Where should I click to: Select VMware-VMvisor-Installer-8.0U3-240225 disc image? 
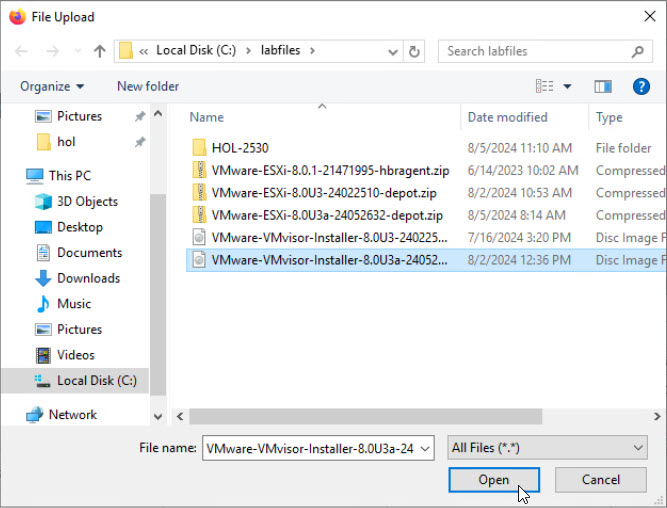pyautogui.click(x=329, y=238)
